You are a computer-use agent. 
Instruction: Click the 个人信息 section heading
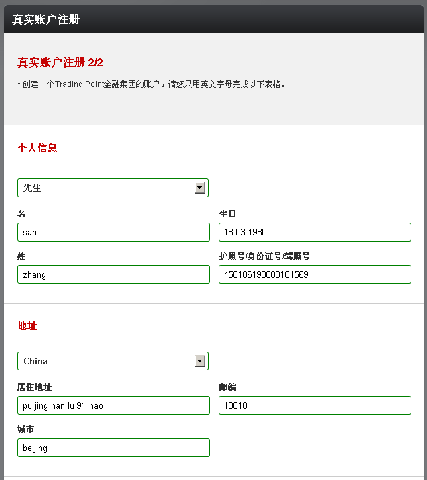click(x=37, y=147)
